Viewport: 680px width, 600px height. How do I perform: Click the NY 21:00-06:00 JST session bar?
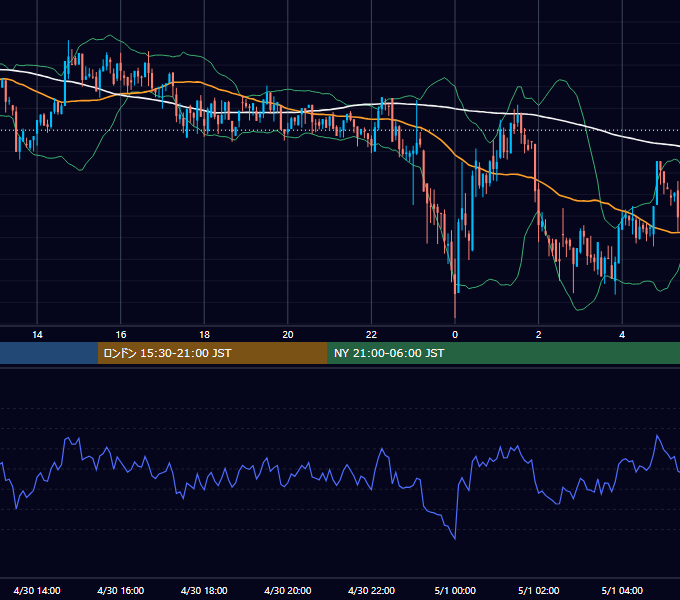point(503,353)
